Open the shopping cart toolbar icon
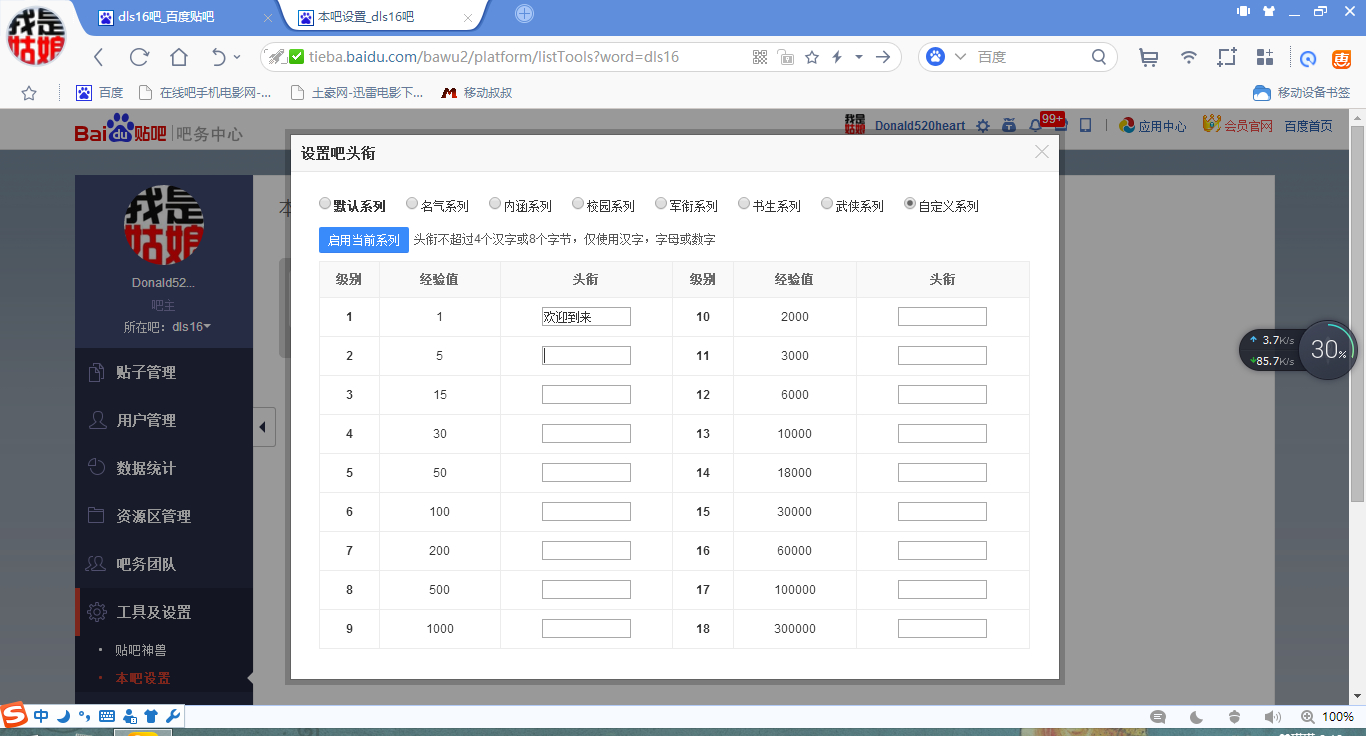The image size is (1366, 736). coord(1149,58)
